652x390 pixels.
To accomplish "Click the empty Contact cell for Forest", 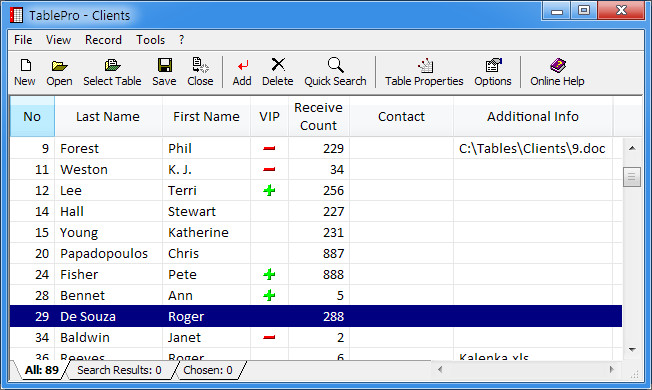I will (401, 148).
